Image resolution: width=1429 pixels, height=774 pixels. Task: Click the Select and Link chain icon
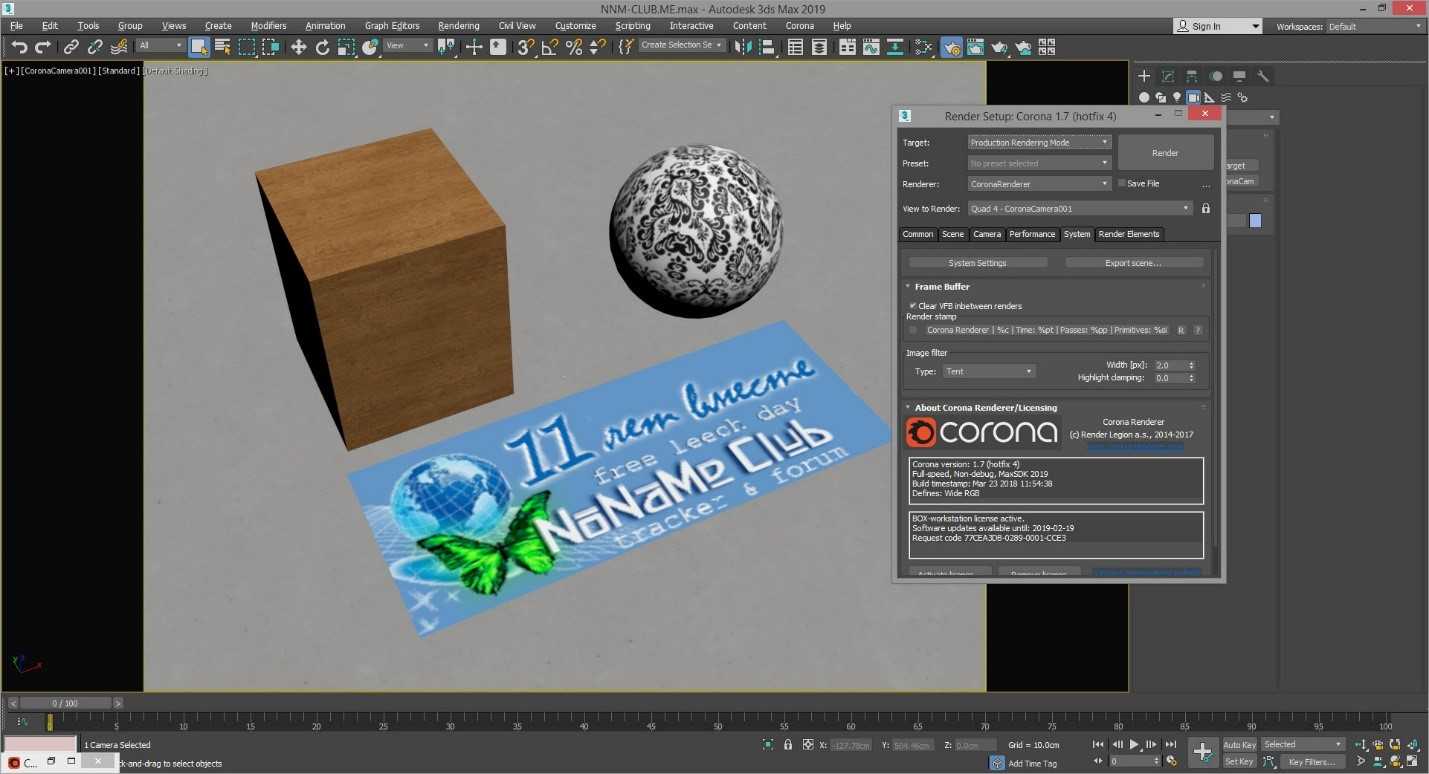tap(71, 47)
